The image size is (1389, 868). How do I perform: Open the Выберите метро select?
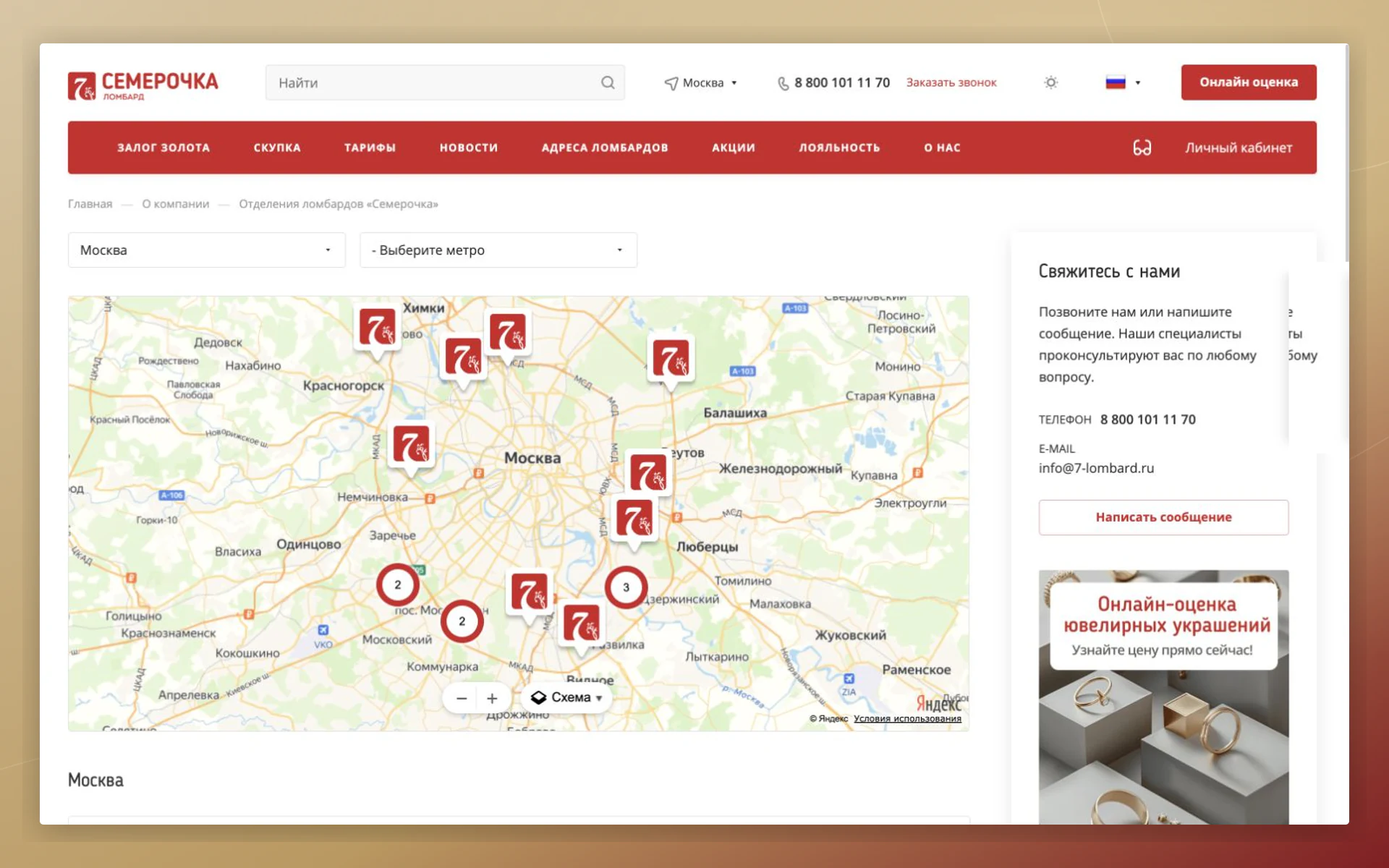[x=498, y=250]
